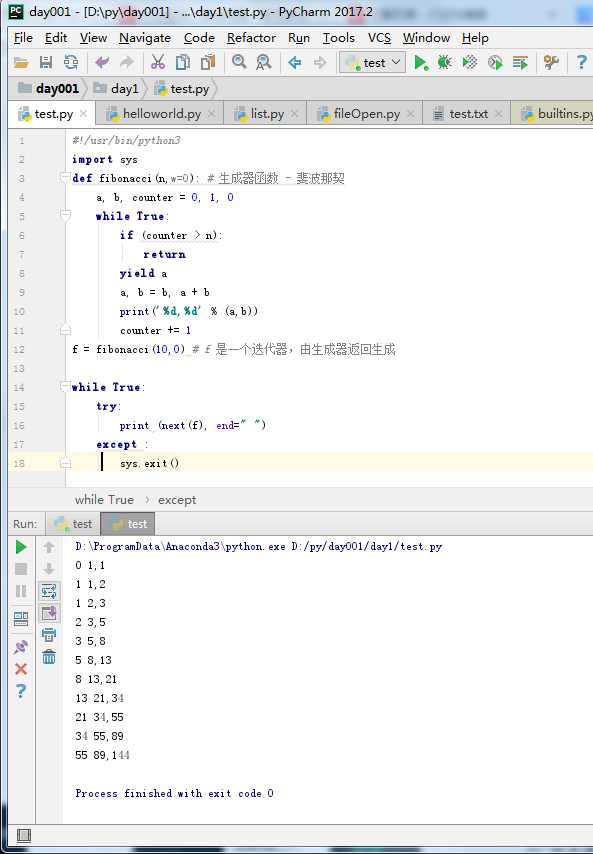This screenshot has height=854, width=593.
Task: Toggle the fold end marker at line 18
Action: [65, 463]
